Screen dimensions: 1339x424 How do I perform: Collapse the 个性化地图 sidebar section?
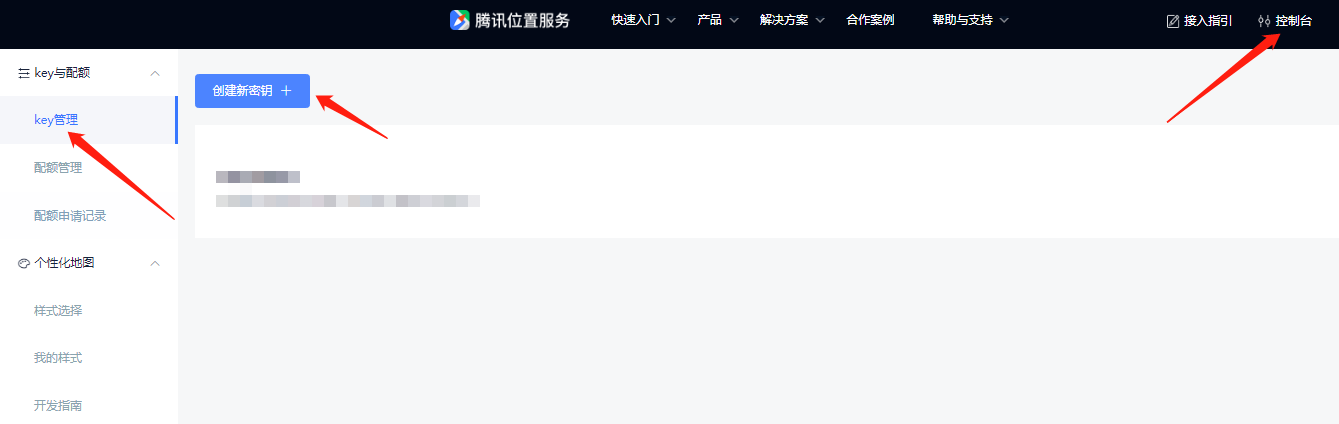tap(155, 263)
